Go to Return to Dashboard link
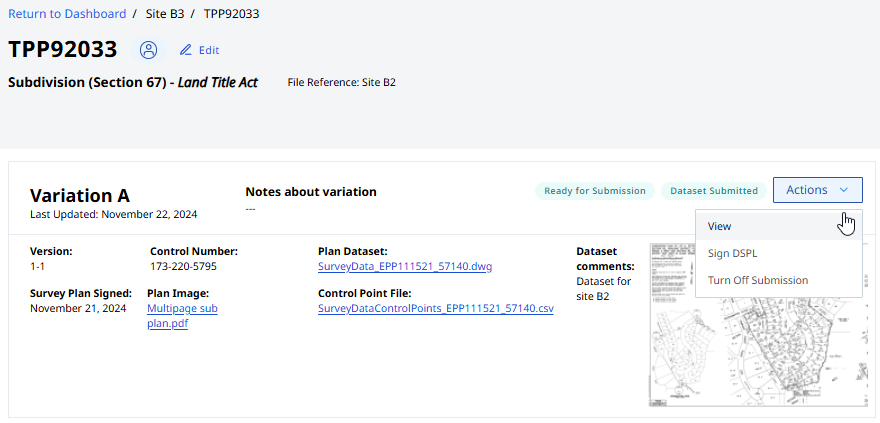Viewport: 880px width, 423px height. (x=67, y=14)
